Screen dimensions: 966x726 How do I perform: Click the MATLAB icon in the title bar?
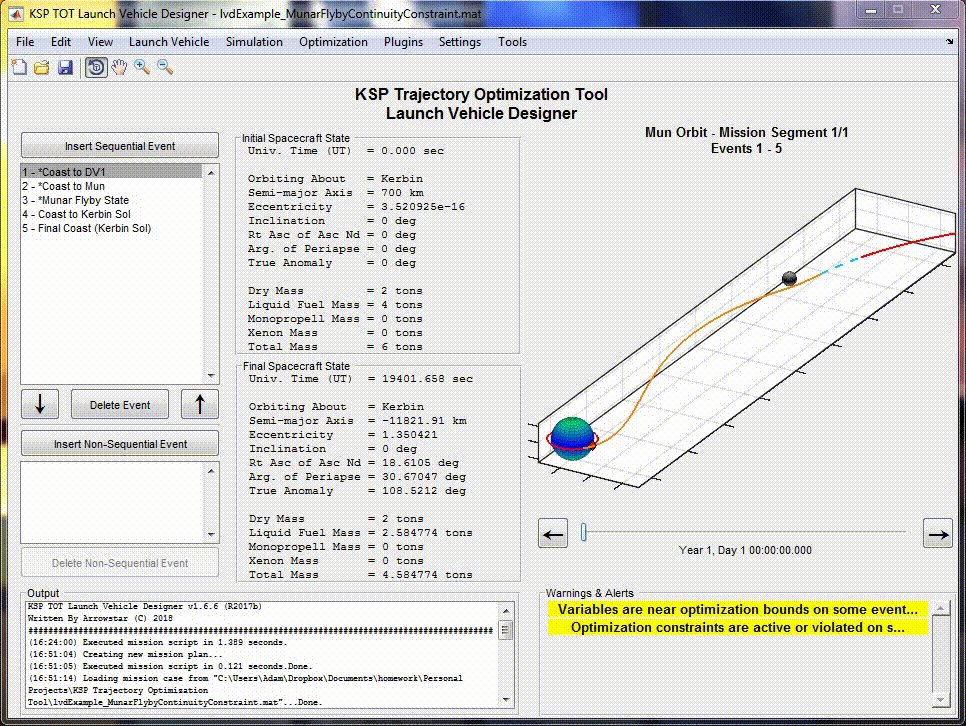17,13
